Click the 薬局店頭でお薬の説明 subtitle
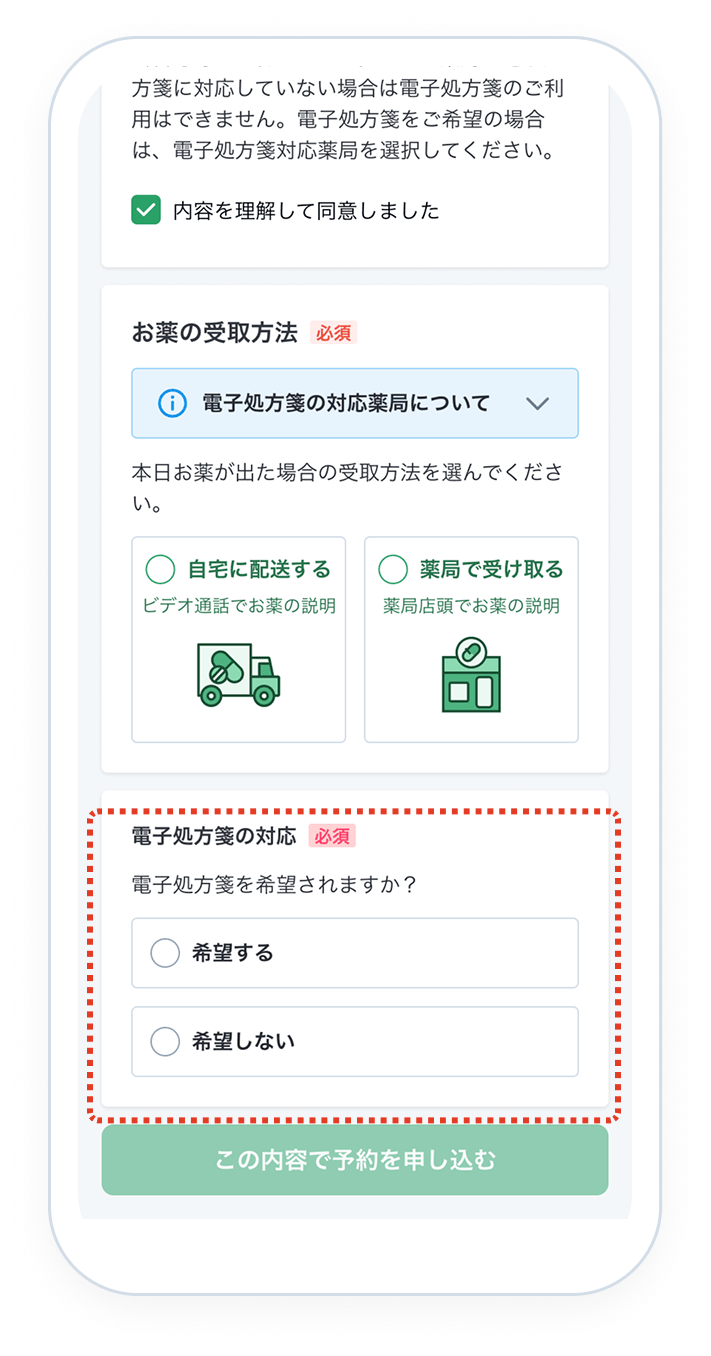Viewport: 711px width, 1356px height. click(x=472, y=606)
